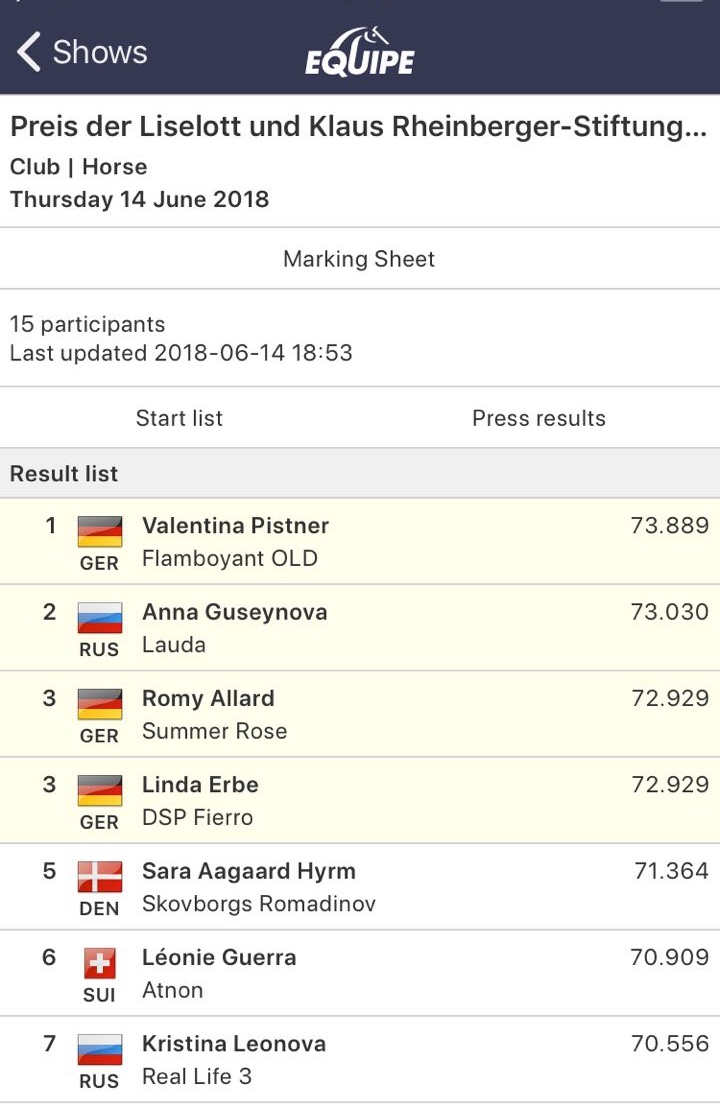Open Léonie Guerra score 70.909

tap(669, 957)
